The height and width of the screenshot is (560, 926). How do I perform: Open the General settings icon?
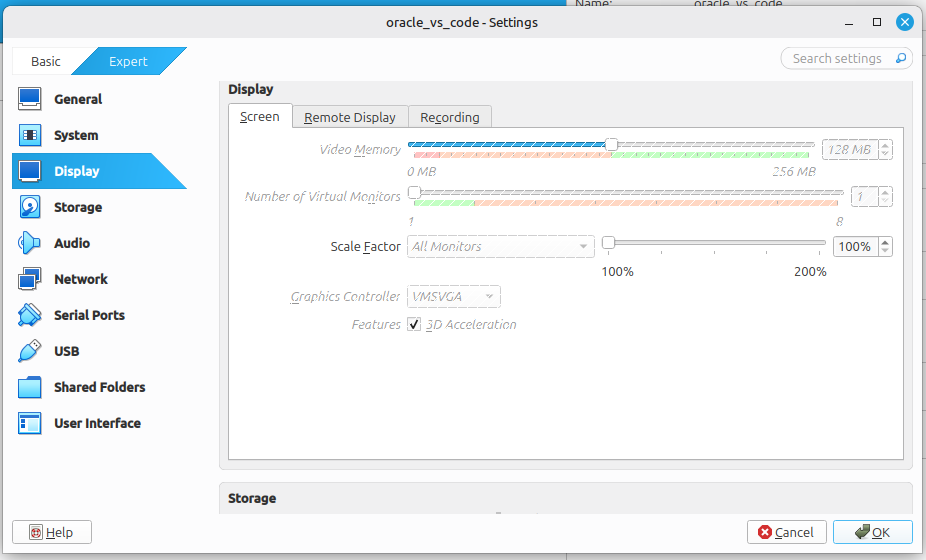(x=30, y=99)
